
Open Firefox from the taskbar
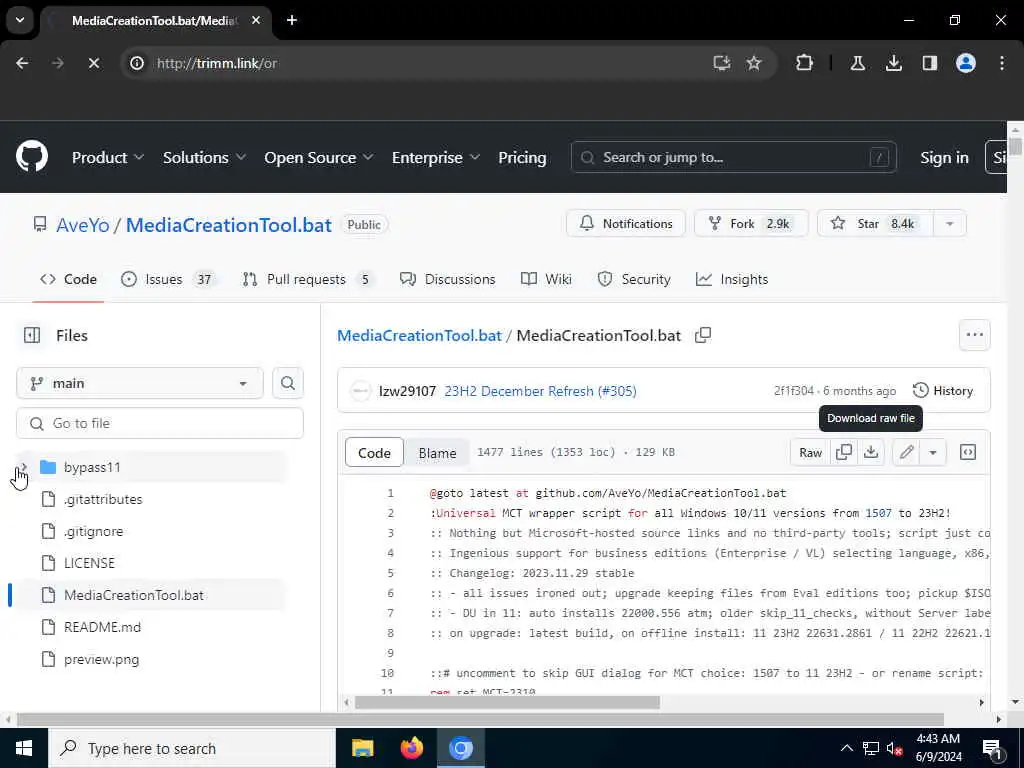coord(411,748)
